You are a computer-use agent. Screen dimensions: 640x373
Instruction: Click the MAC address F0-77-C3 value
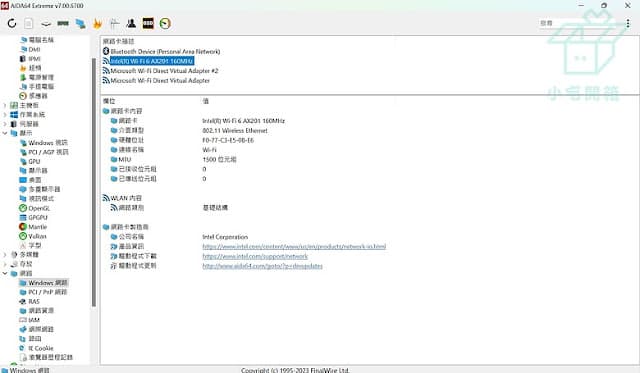coord(228,140)
